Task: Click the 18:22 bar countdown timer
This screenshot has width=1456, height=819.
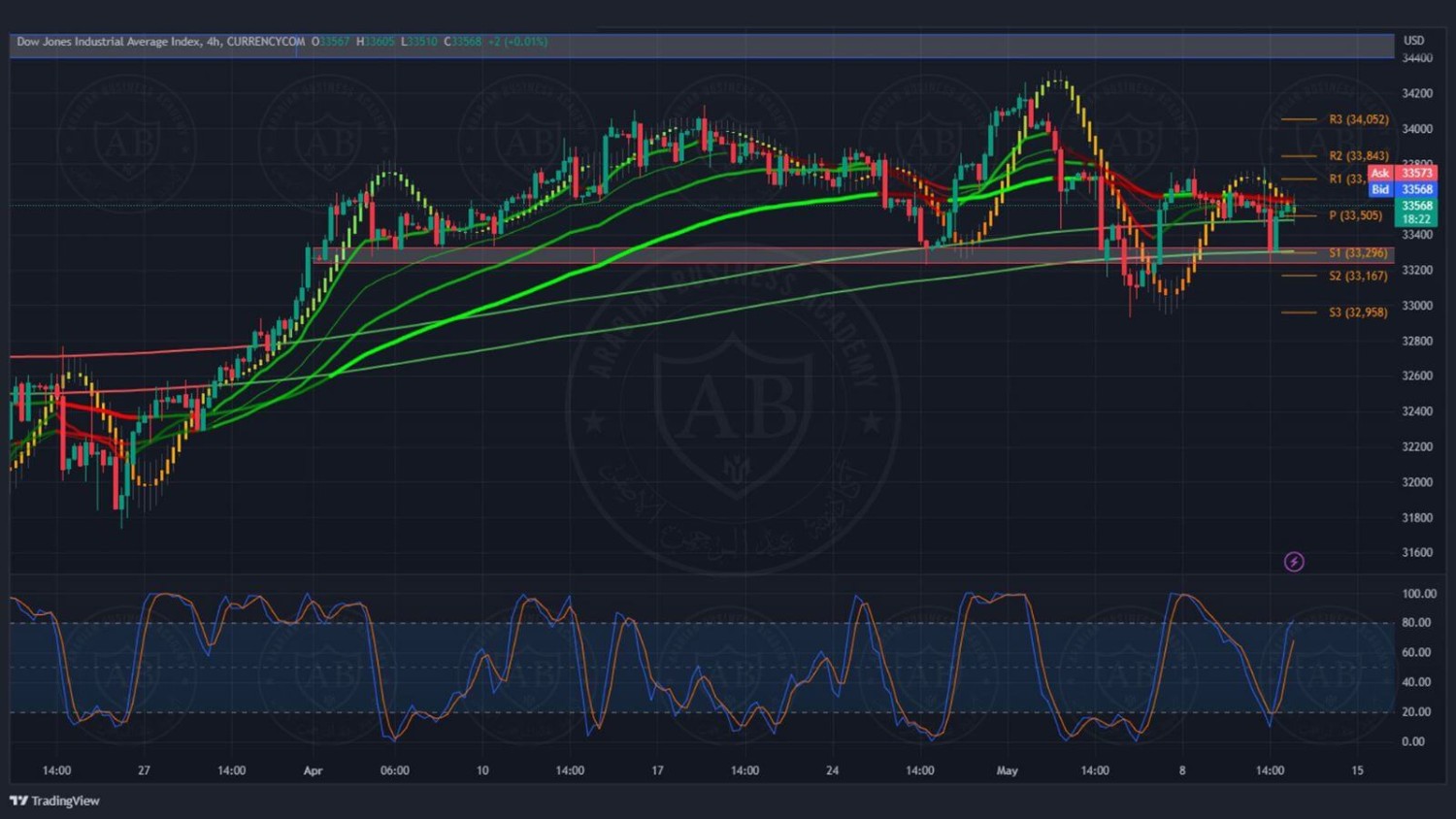Action: tap(1416, 219)
